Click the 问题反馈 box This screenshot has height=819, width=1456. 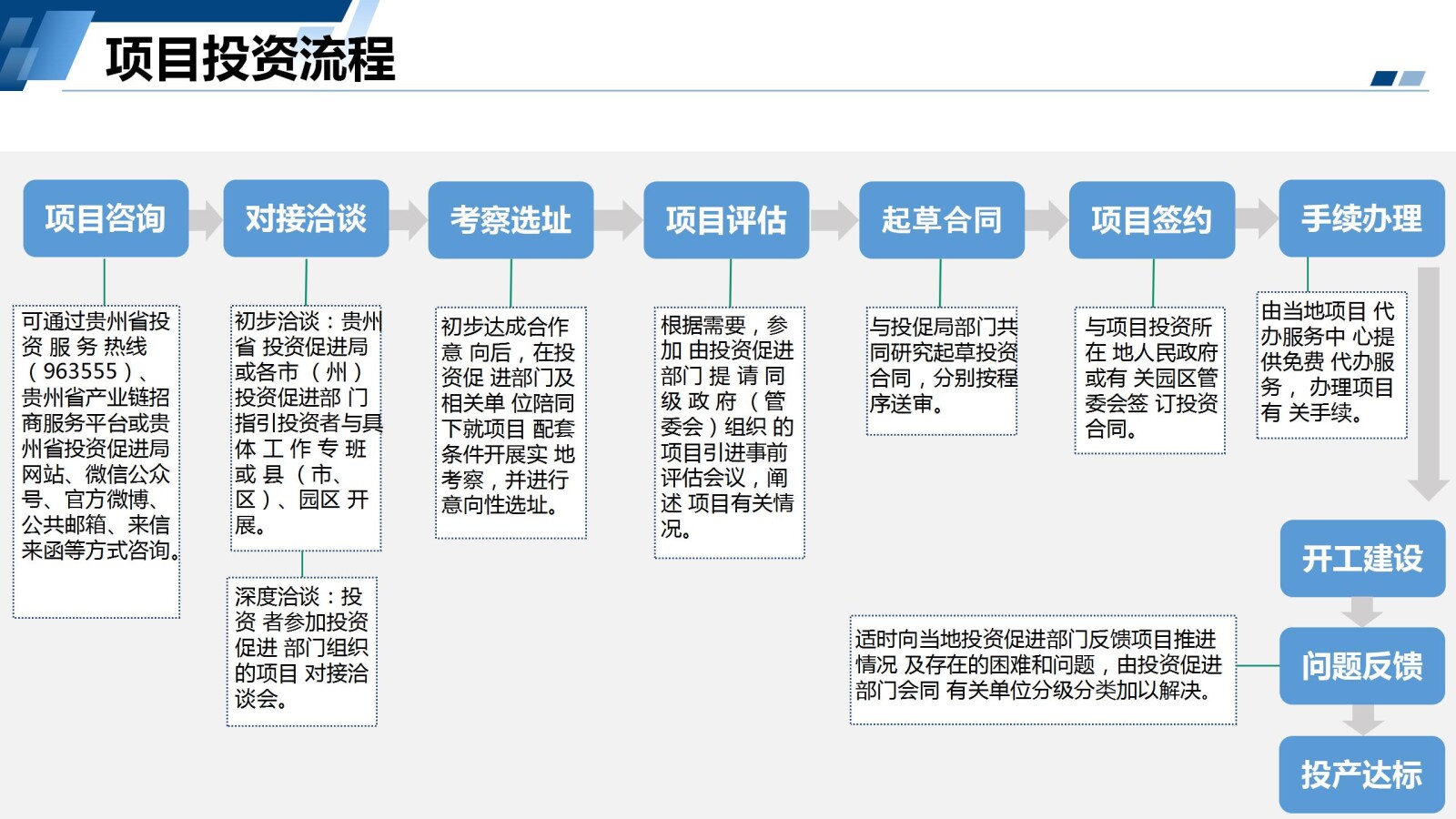tap(1362, 666)
